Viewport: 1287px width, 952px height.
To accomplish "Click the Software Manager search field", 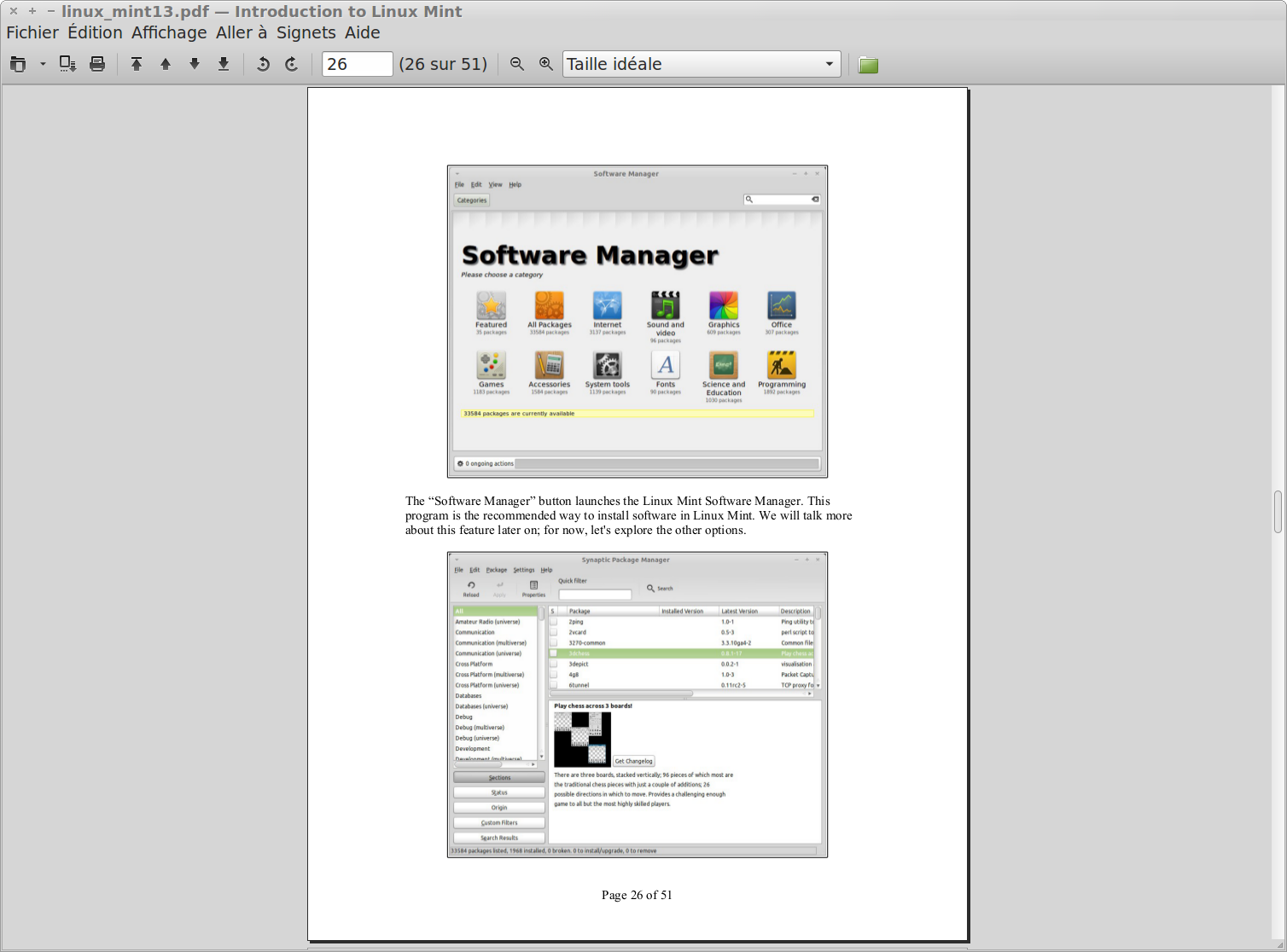I will tap(782, 200).
